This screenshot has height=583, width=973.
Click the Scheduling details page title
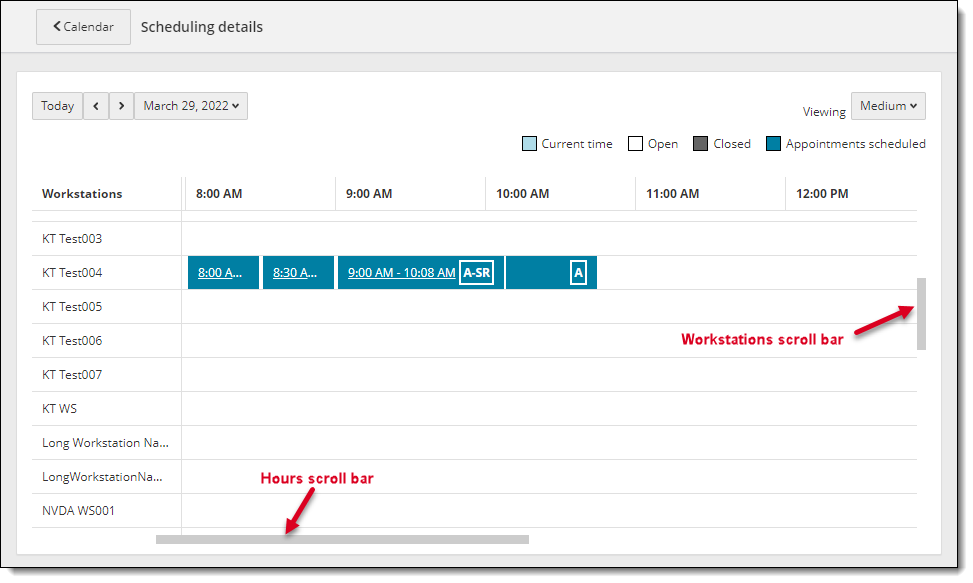pyautogui.click(x=202, y=27)
